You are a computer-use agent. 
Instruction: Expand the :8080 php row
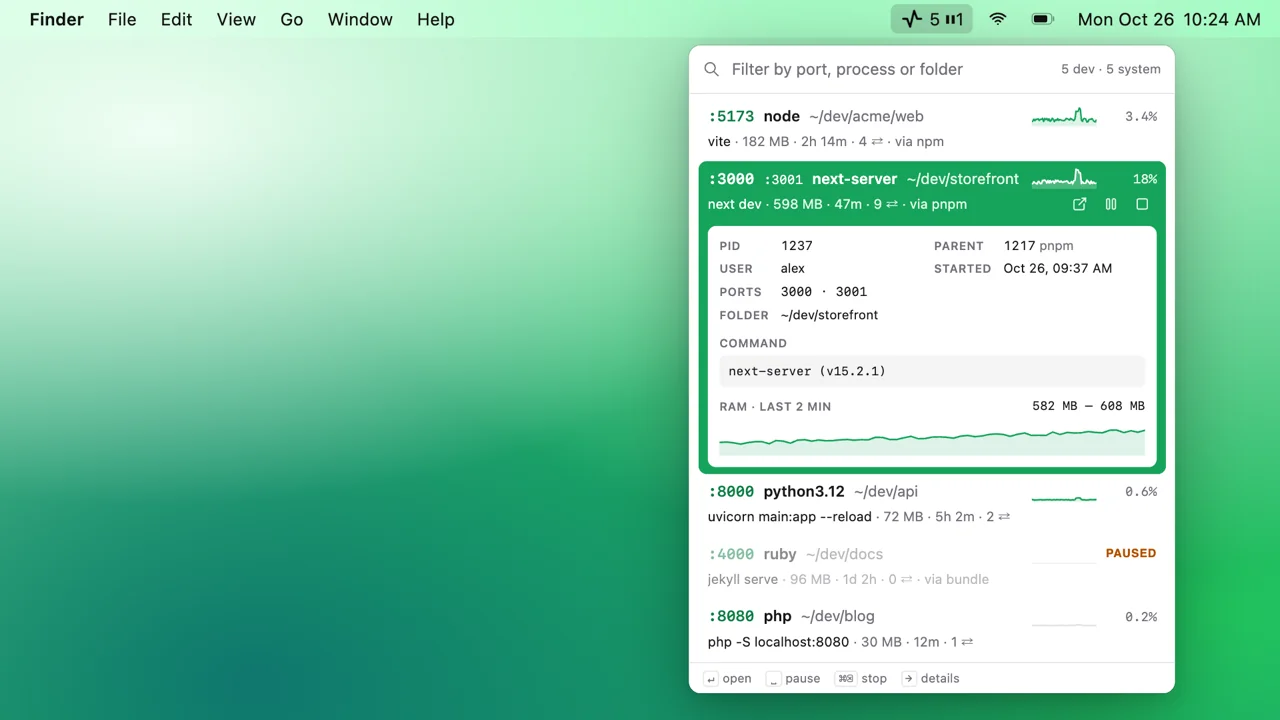(932, 629)
